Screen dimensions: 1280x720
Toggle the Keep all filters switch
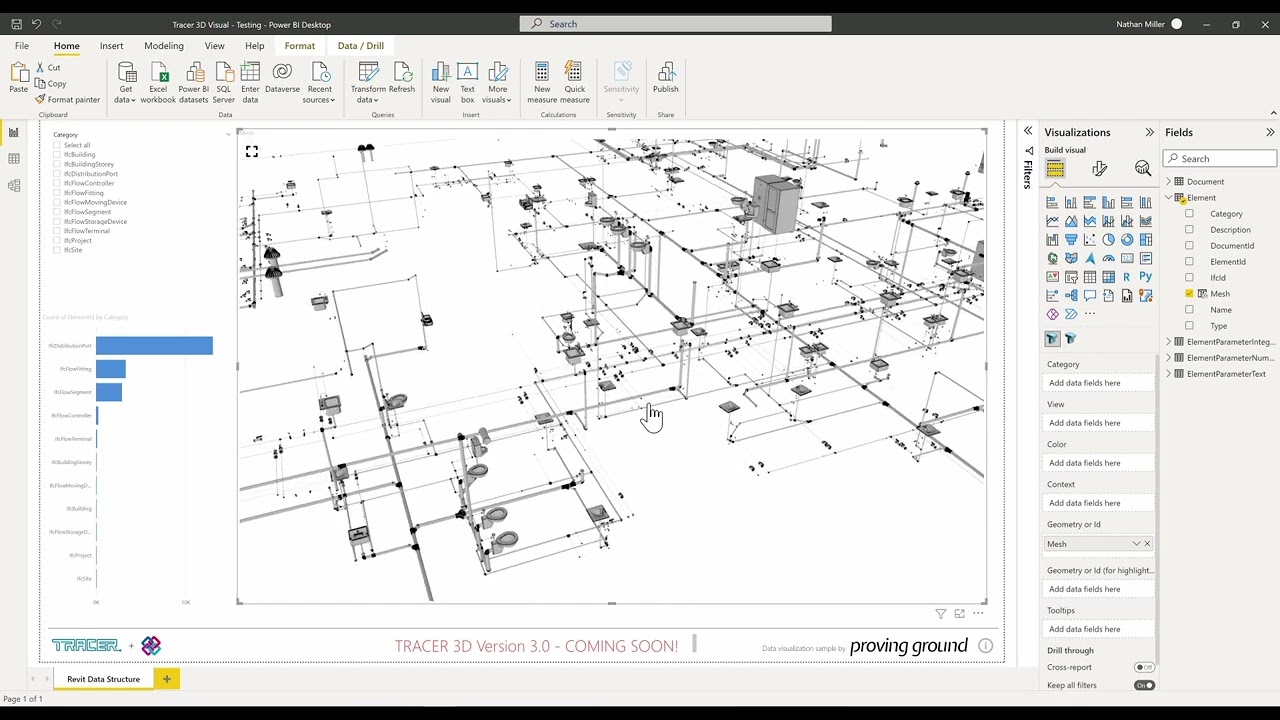(x=1144, y=685)
